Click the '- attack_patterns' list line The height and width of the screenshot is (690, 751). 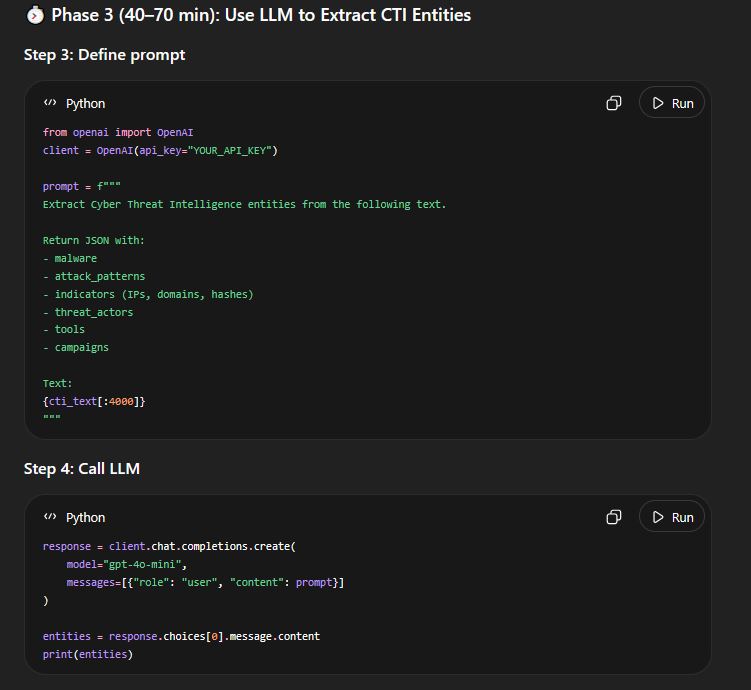coord(94,276)
